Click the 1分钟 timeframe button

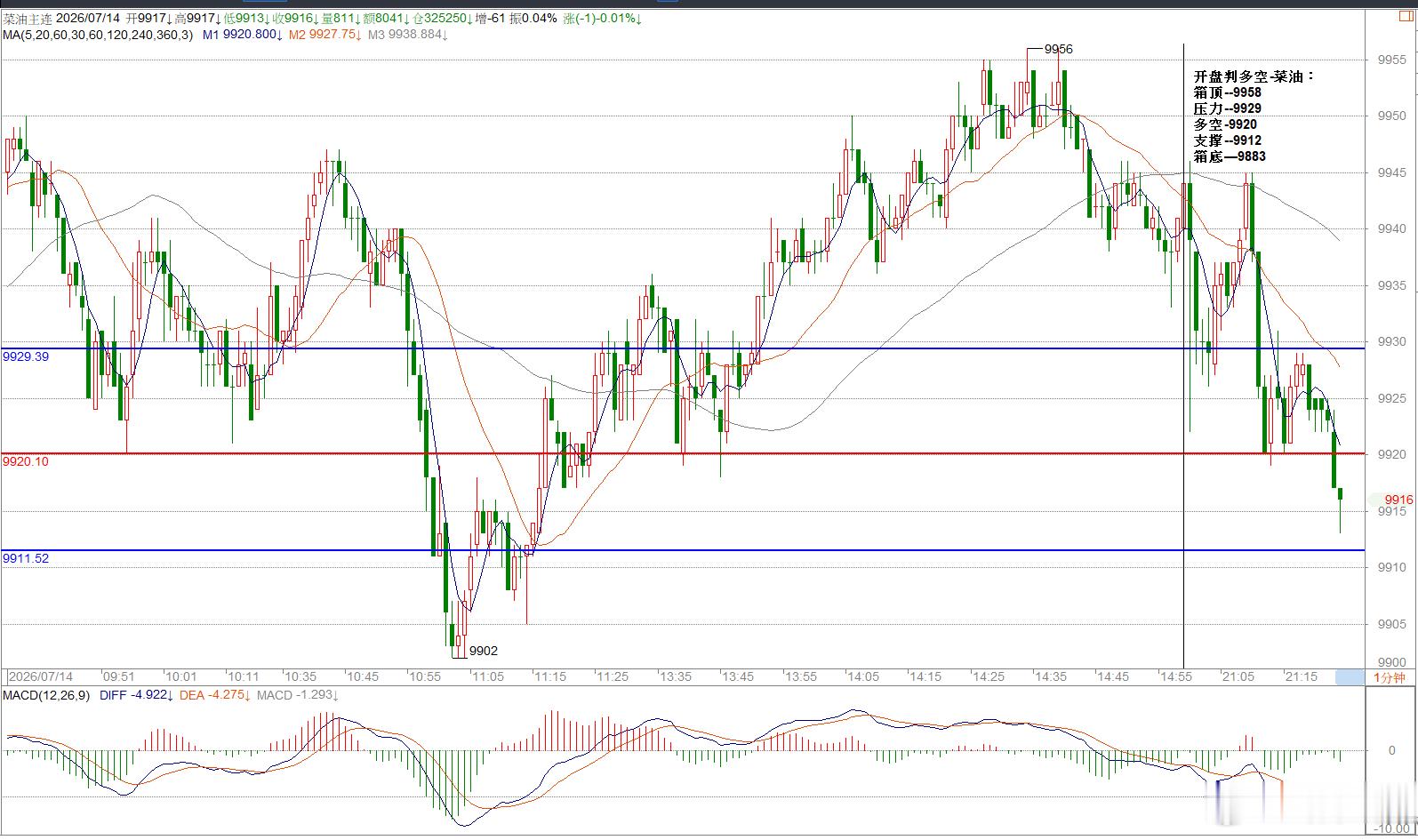pos(1389,677)
